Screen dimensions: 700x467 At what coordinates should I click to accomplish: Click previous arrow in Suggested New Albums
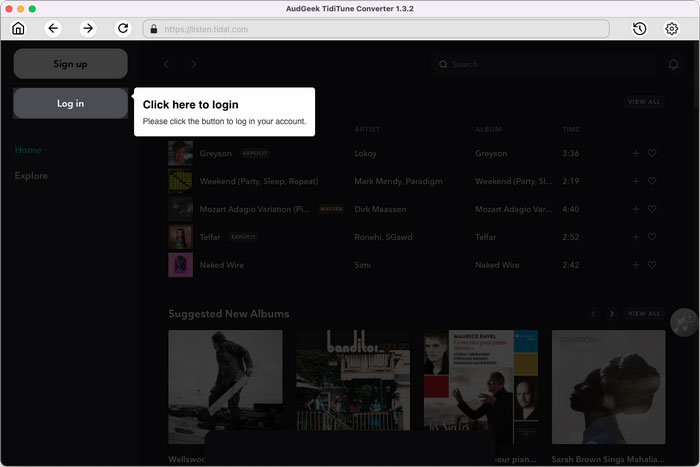(593, 314)
